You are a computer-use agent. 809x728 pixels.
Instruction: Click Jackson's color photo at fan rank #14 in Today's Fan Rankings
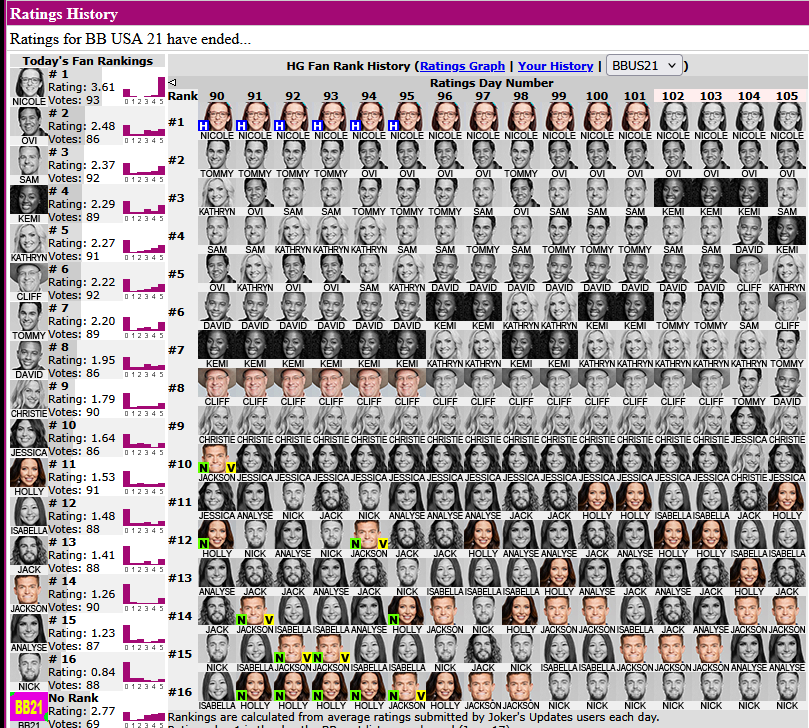pos(29,589)
